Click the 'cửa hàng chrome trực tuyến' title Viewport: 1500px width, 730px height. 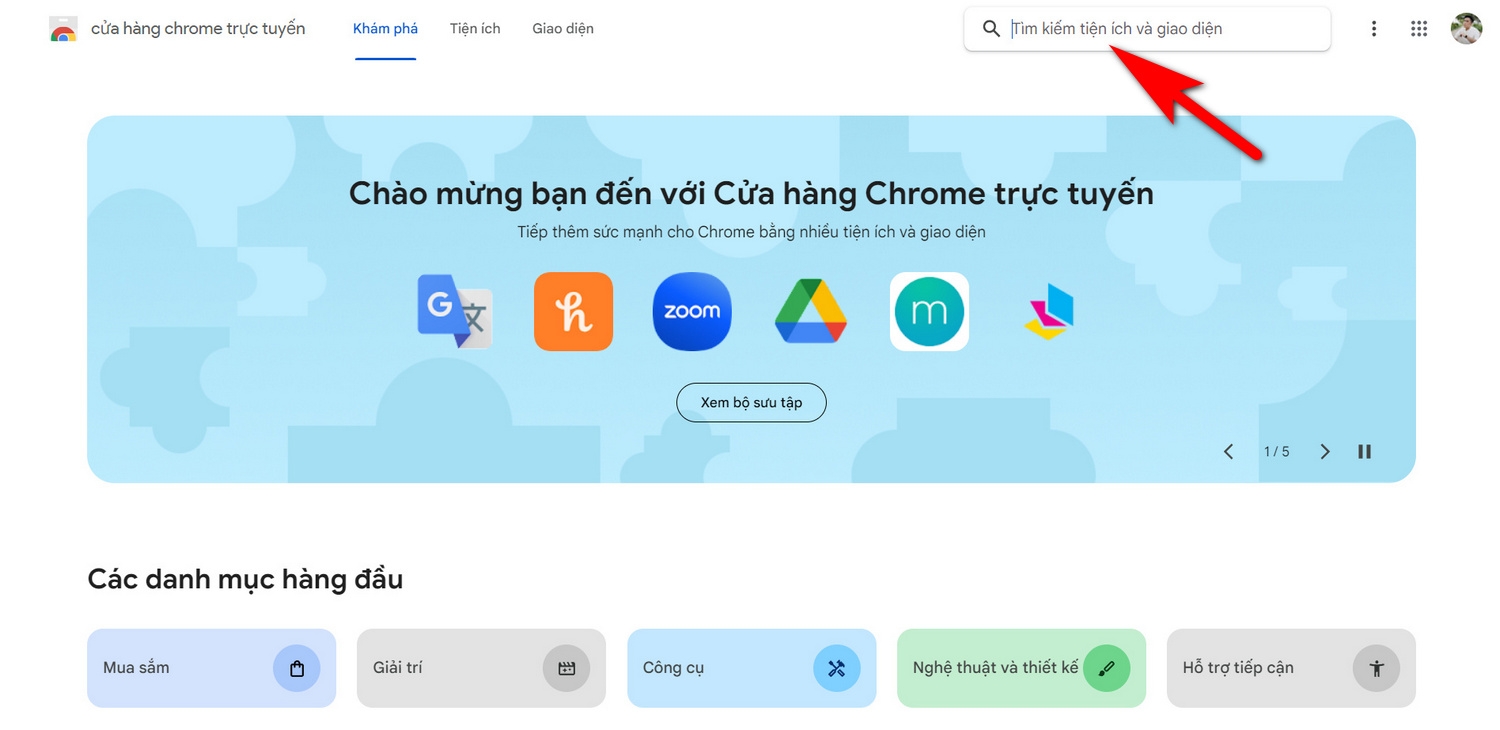(x=198, y=29)
